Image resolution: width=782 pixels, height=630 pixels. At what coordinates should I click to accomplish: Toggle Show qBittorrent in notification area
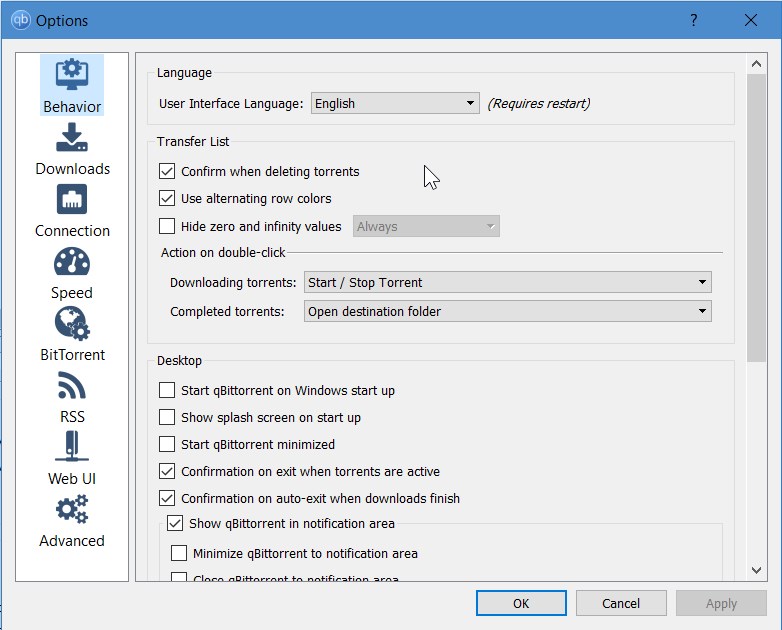175,523
